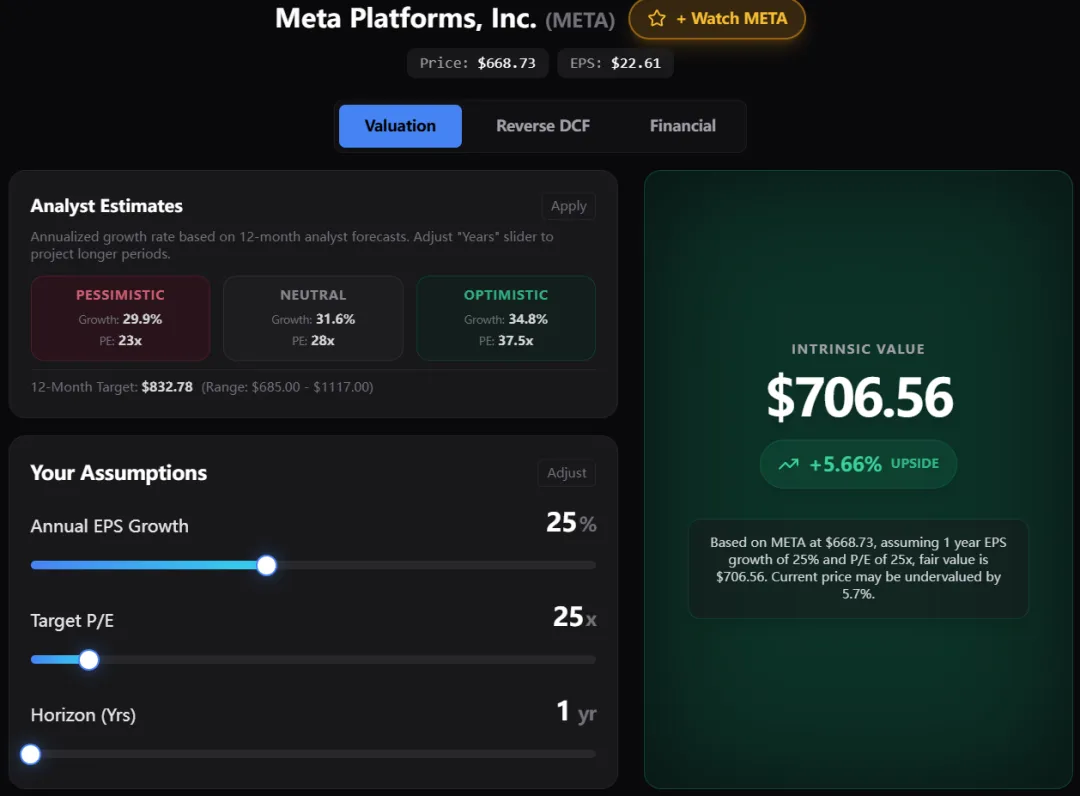Click the Price $668.73 badge

pos(478,63)
